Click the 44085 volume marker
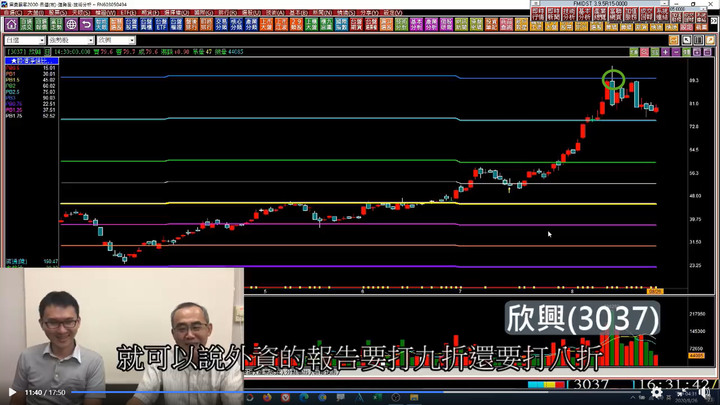Viewport: 720px width, 405px height. pos(697,356)
